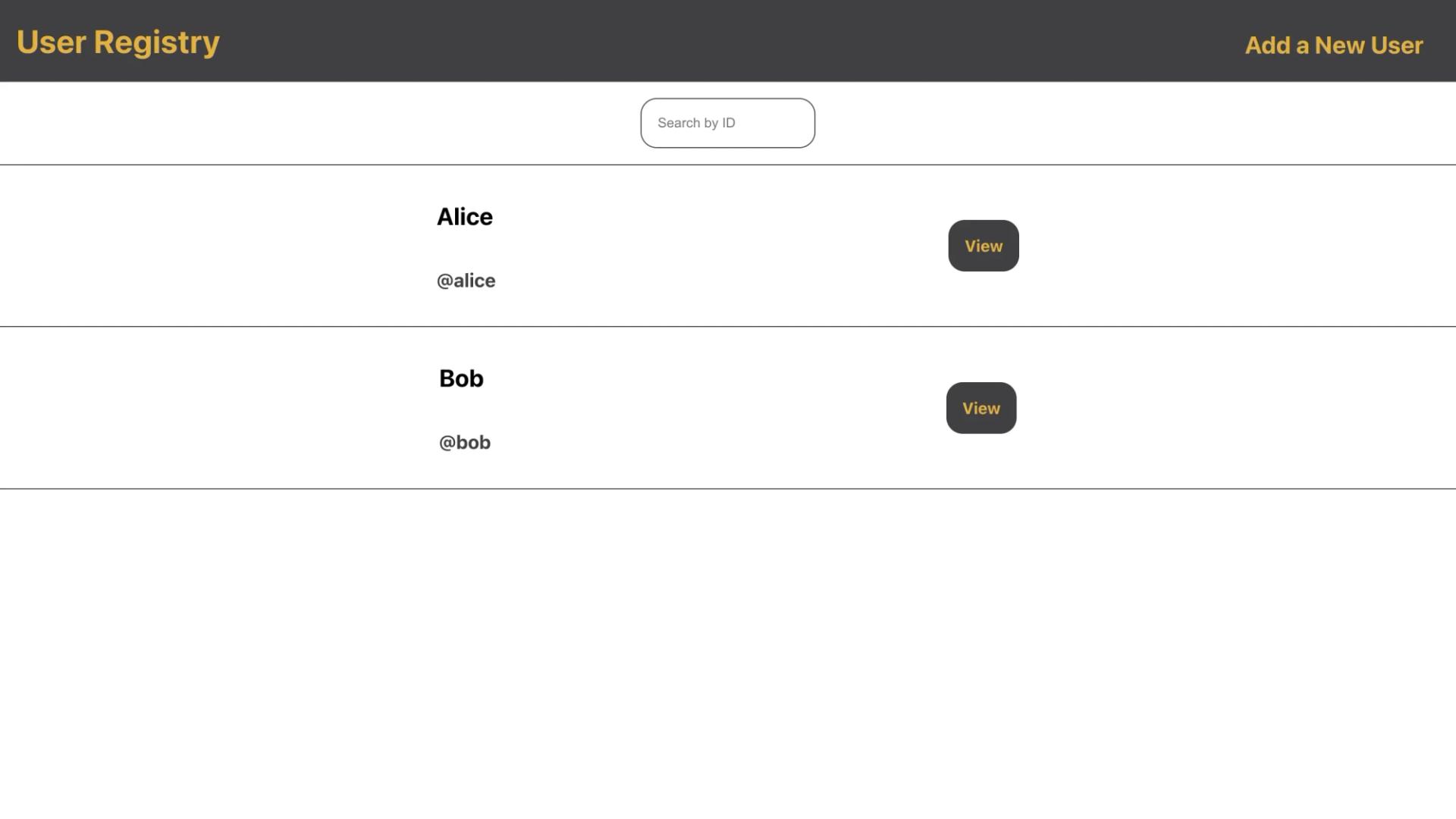This screenshot has width=1456, height=819.
Task: Focus the Search by ID field
Action: click(727, 123)
